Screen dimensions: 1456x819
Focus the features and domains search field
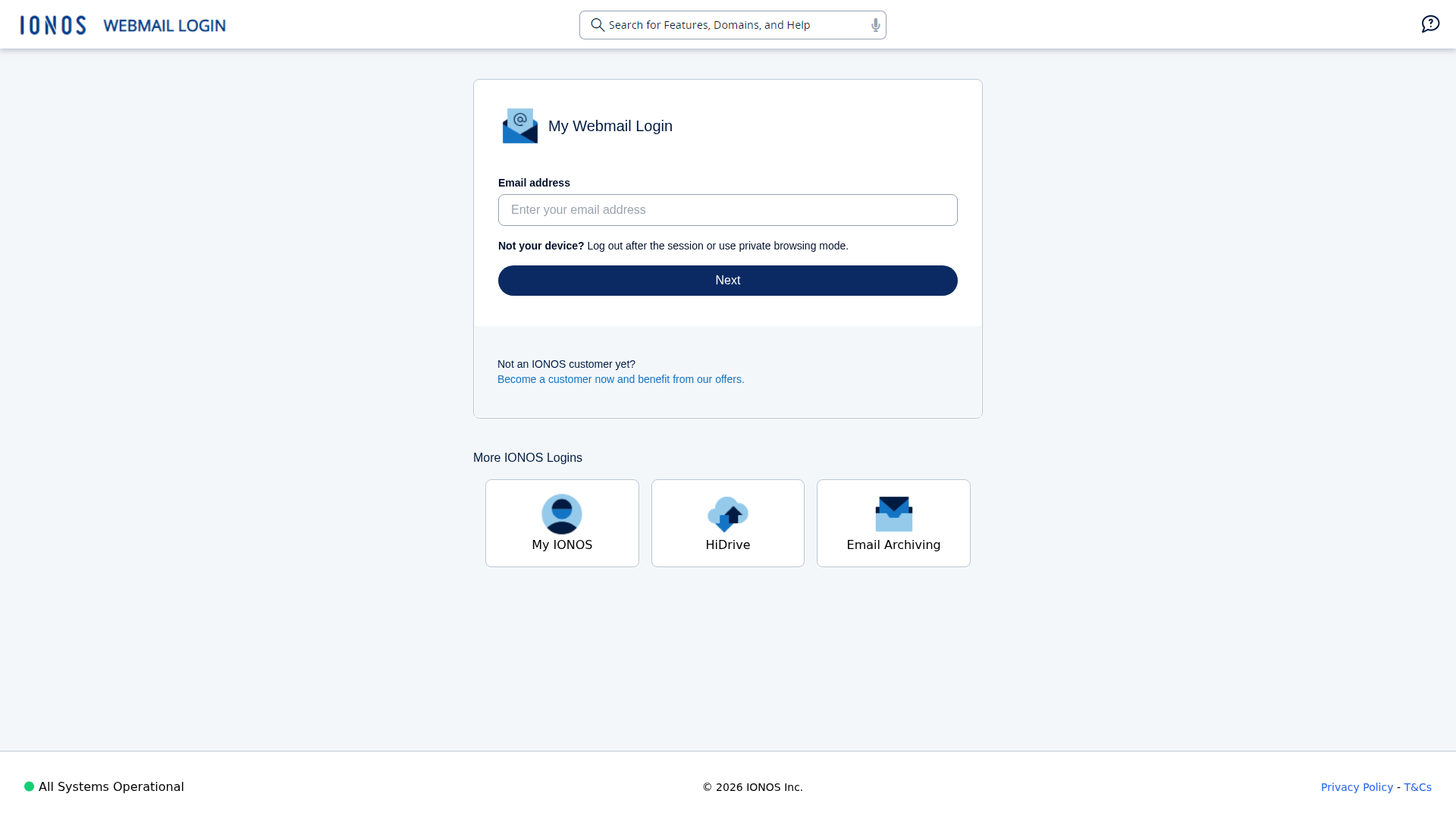point(733,25)
